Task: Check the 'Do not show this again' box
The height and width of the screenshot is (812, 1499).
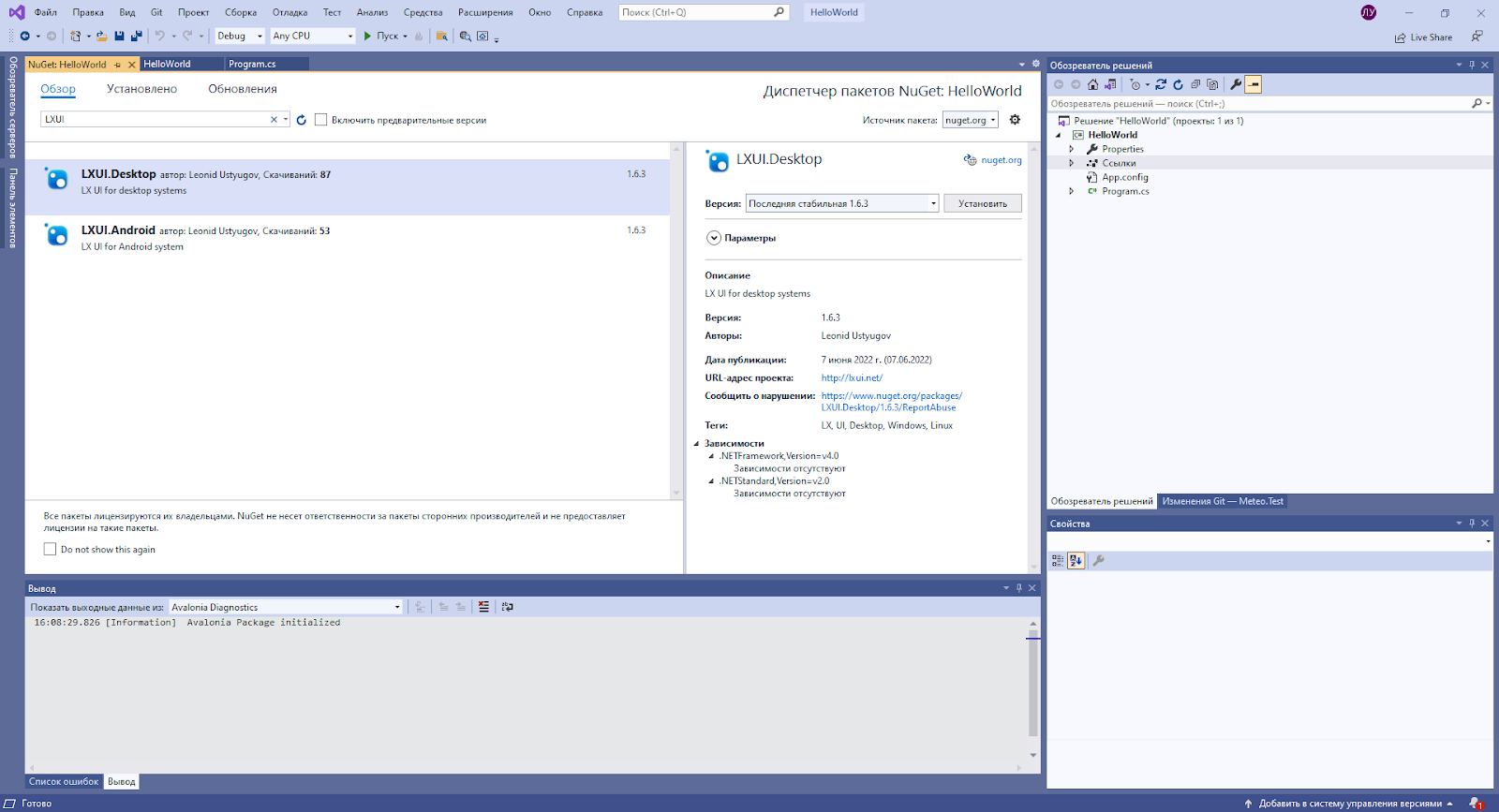Action: [x=51, y=550]
